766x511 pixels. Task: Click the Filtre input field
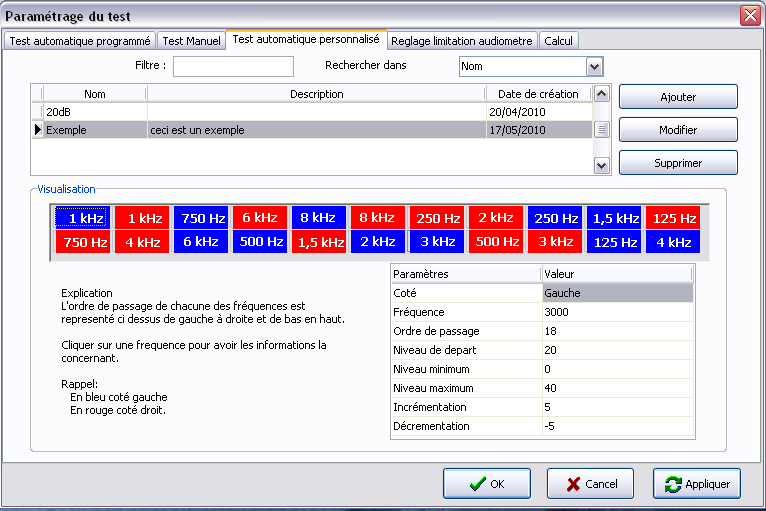234,66
